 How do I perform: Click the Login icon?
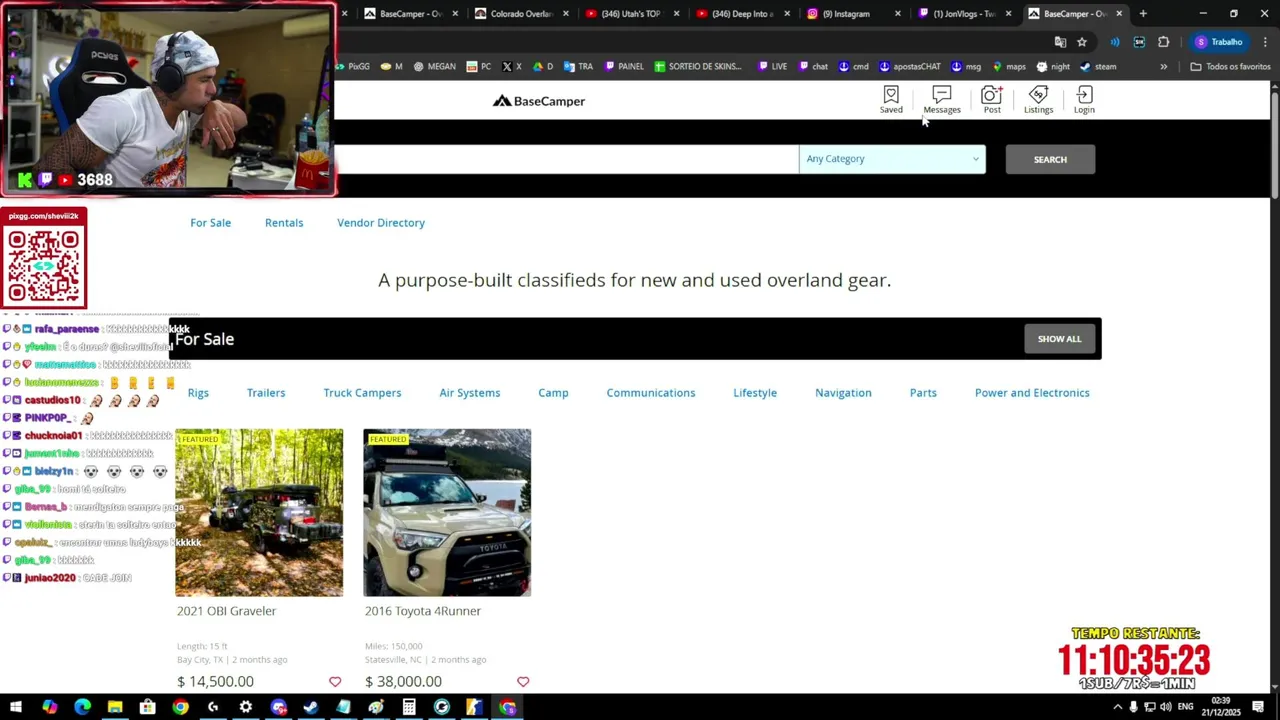pyautogui.click(x=1084, y=99)
